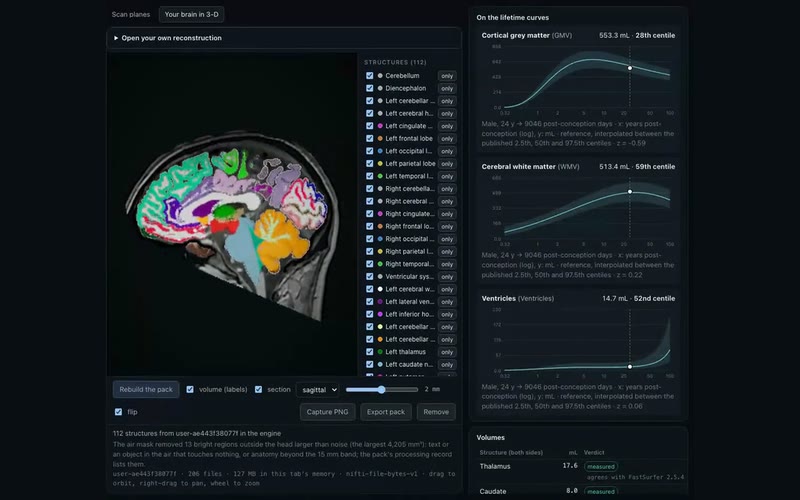Uncheck the Left caudate structure checkbox
This screenshot has height=500, width=800.
pyautogui.click(x=369, y=364)
